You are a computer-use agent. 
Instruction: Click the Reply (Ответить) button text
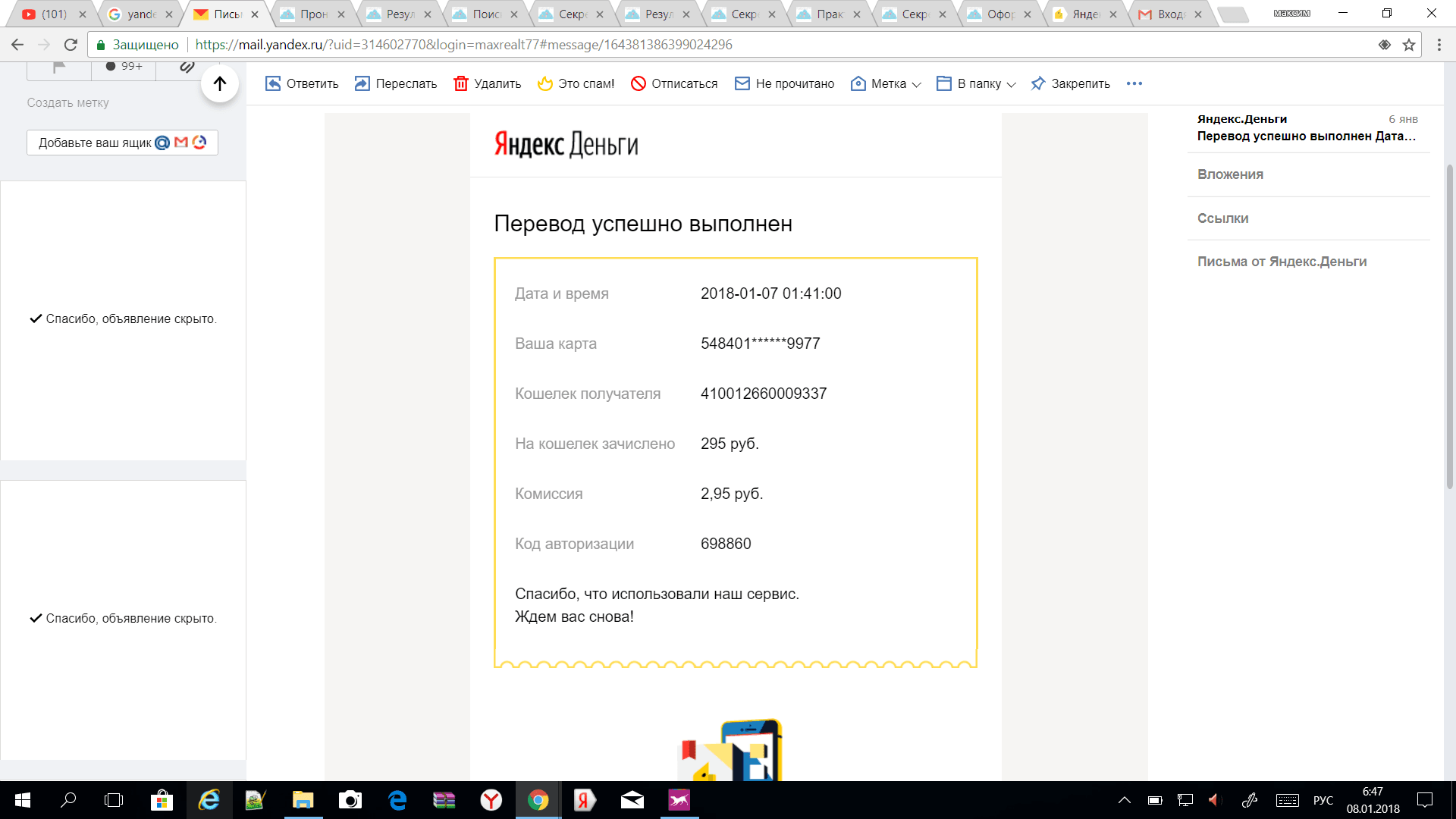(x=312, y=83)
